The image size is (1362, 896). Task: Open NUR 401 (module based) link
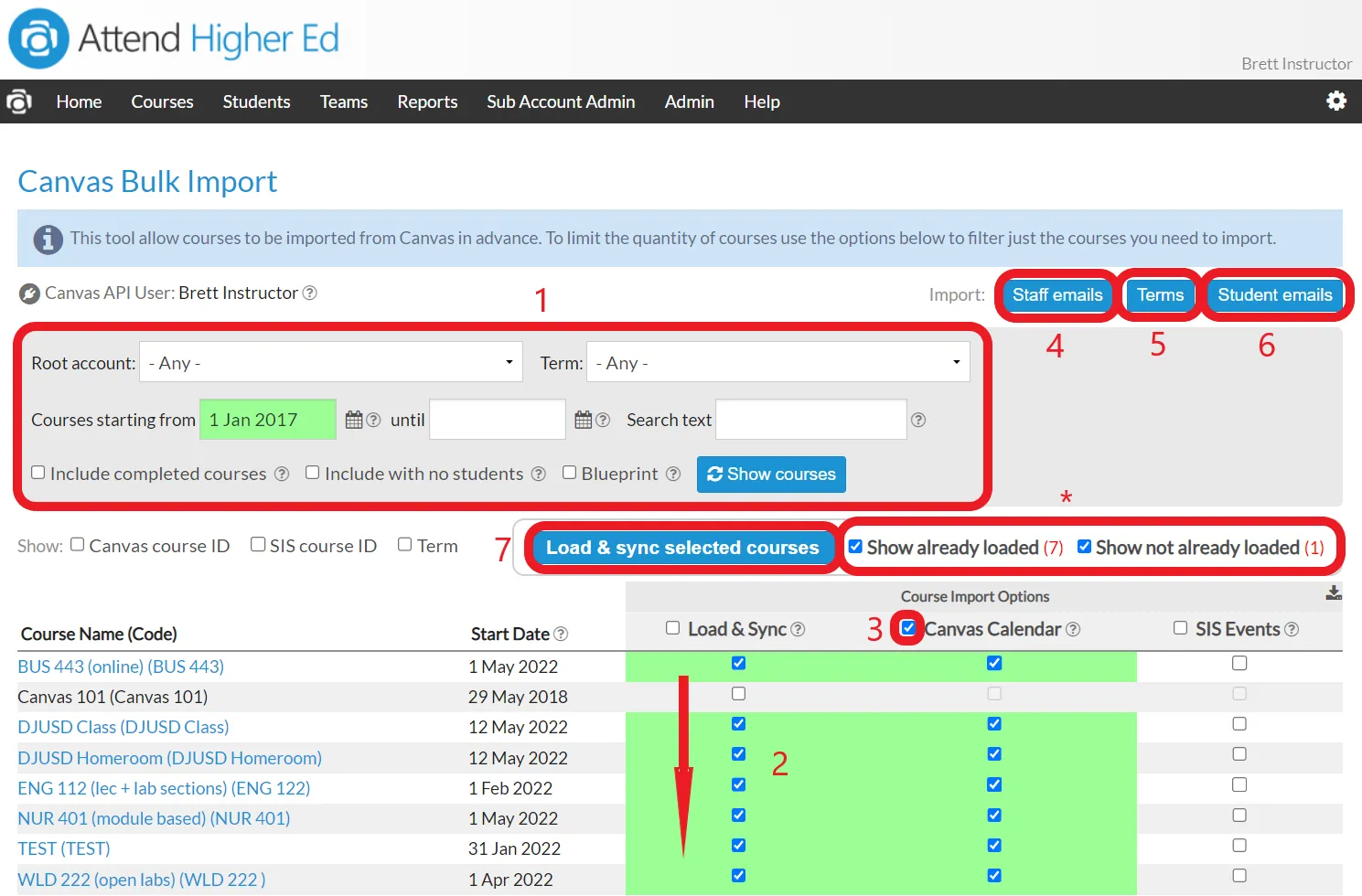tap(154, 818)
